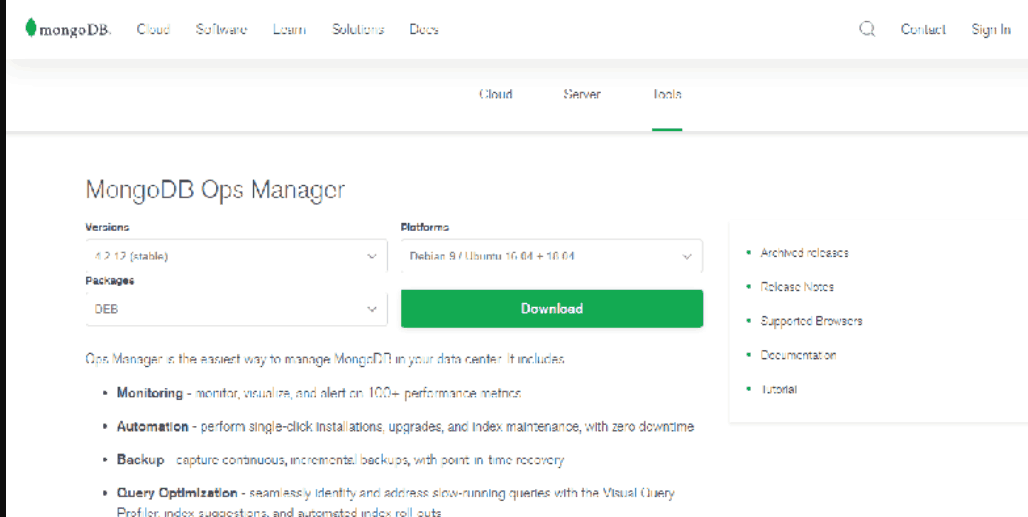Screen dimensions: 1028x517
Task: Click the bold Monitoring bullet text
Action: point(149,393)
